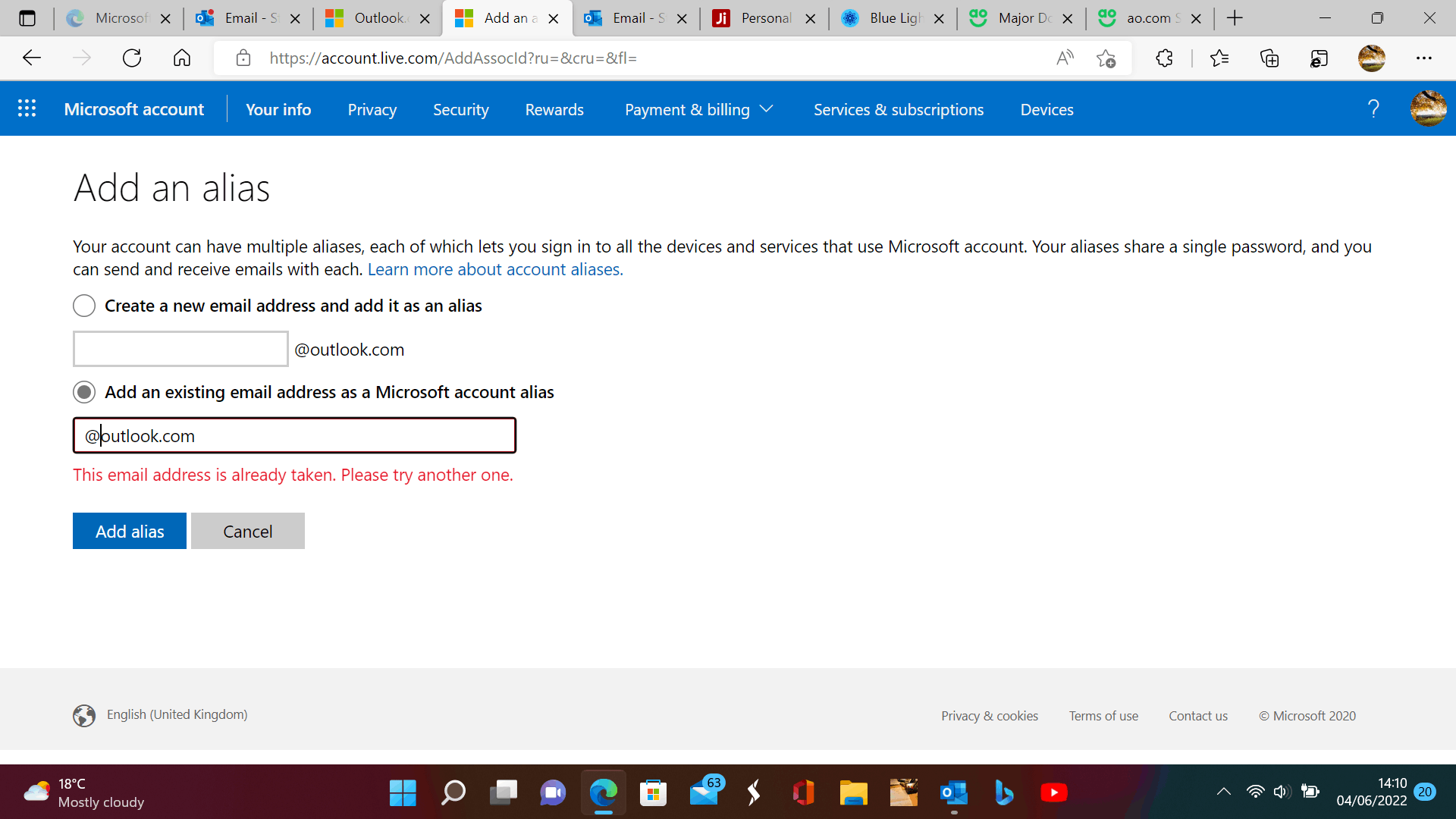Open Microsoft account help question mark
This screenshot has height=819, width=1456.
point(1373,109)
